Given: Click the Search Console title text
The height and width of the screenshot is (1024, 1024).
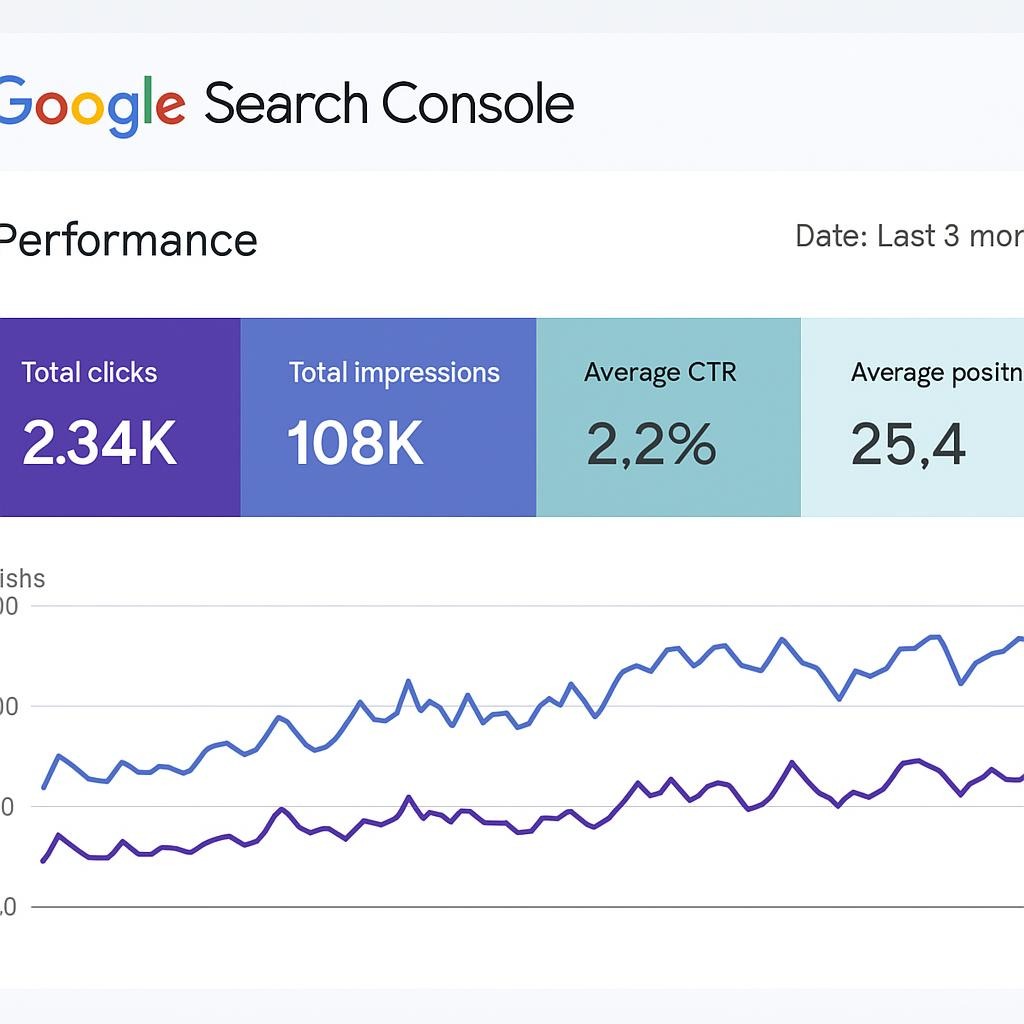Looking at the screenshot, I should [x=389, y=104].
